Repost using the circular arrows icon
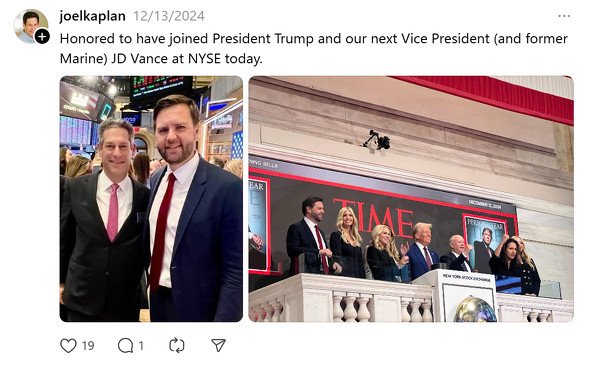Viewport: 590px width, 365px height. tap(177, 345)
